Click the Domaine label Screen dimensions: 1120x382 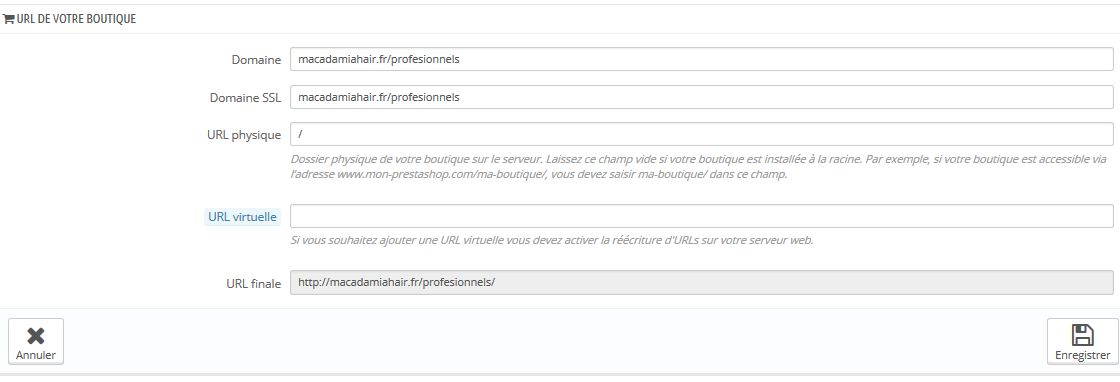click(x=256, y=60)
